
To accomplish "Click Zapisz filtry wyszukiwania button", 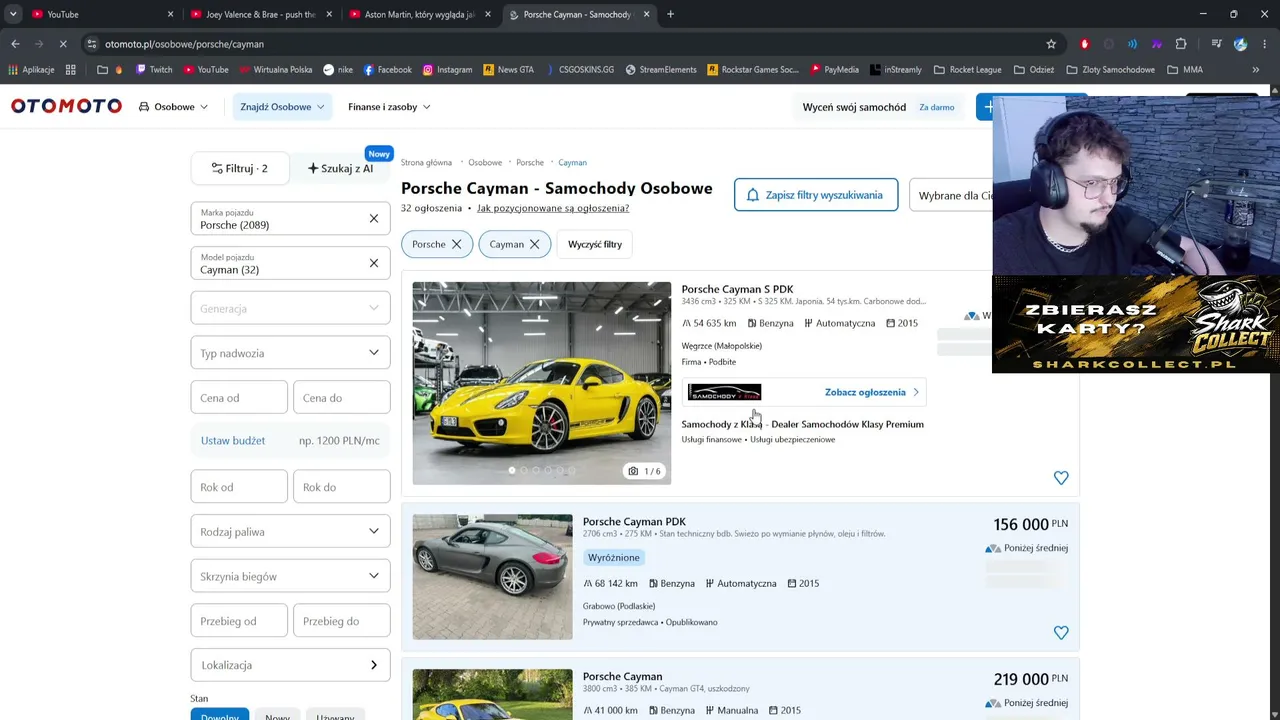I will [x=816, y=195].
